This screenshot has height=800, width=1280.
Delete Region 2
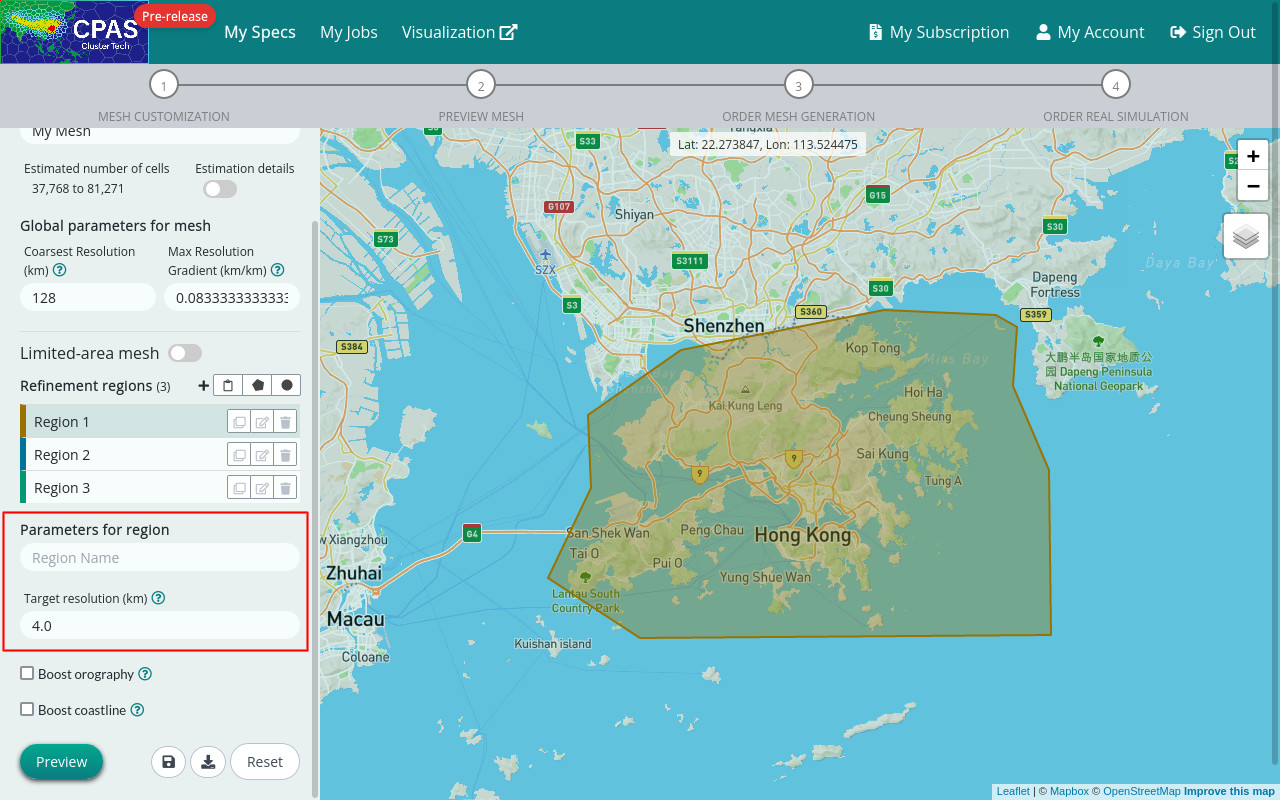285,455
